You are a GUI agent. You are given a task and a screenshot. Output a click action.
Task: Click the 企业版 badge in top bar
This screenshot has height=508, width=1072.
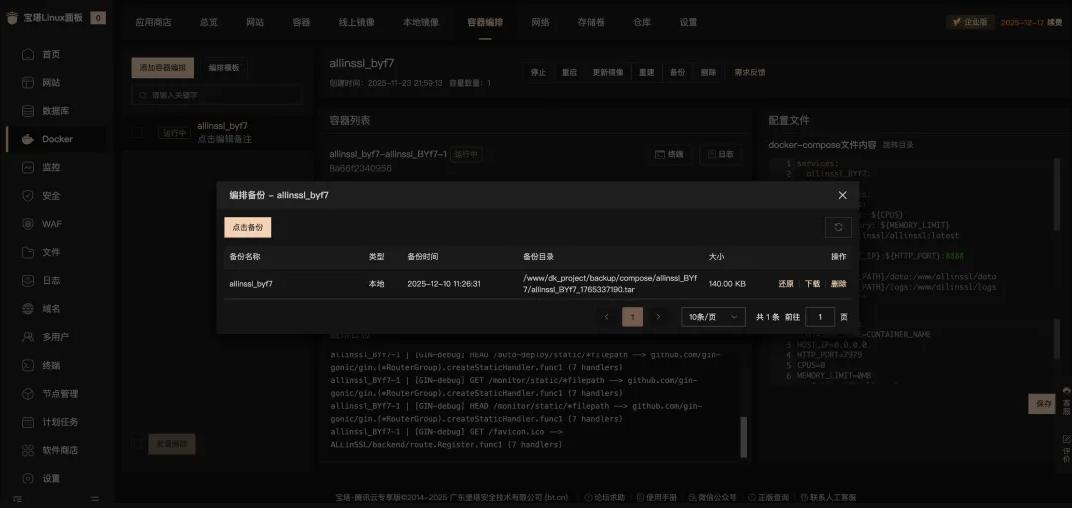pyautogui.click(x=969, y=22)
